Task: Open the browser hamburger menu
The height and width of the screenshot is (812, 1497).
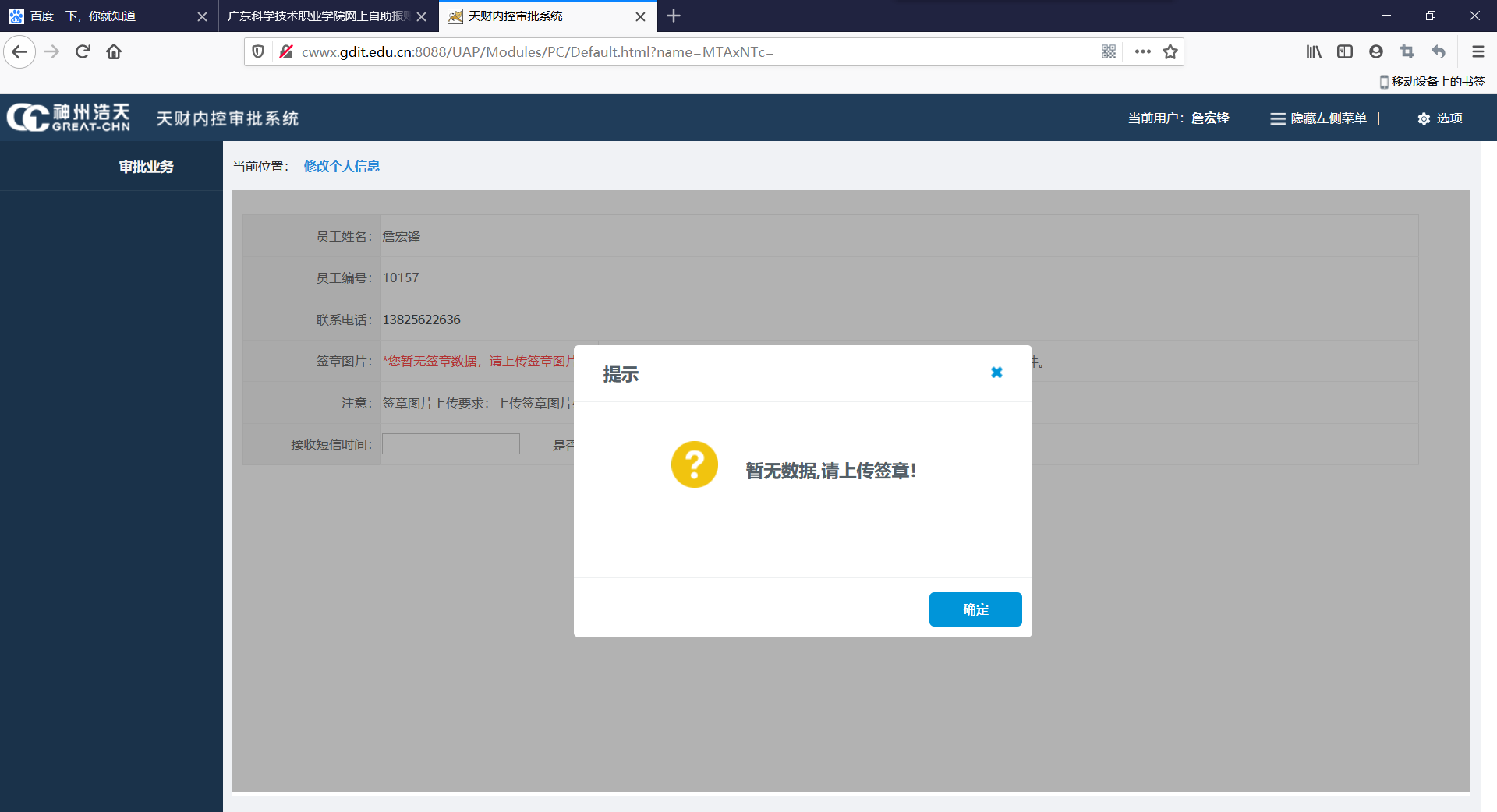Action: [x=1478, y=52]
